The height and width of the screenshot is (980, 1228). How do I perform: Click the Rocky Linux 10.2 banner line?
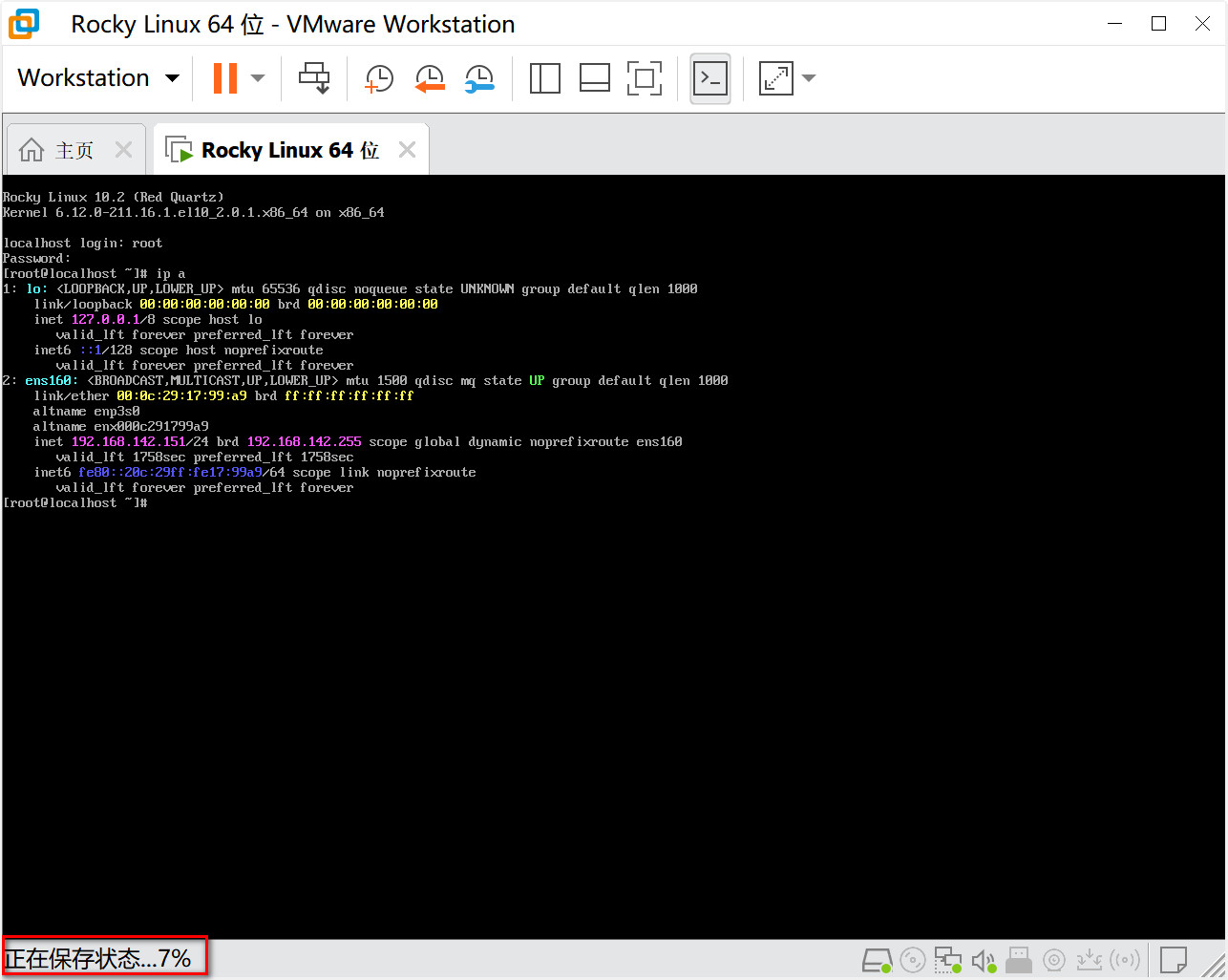113,197
